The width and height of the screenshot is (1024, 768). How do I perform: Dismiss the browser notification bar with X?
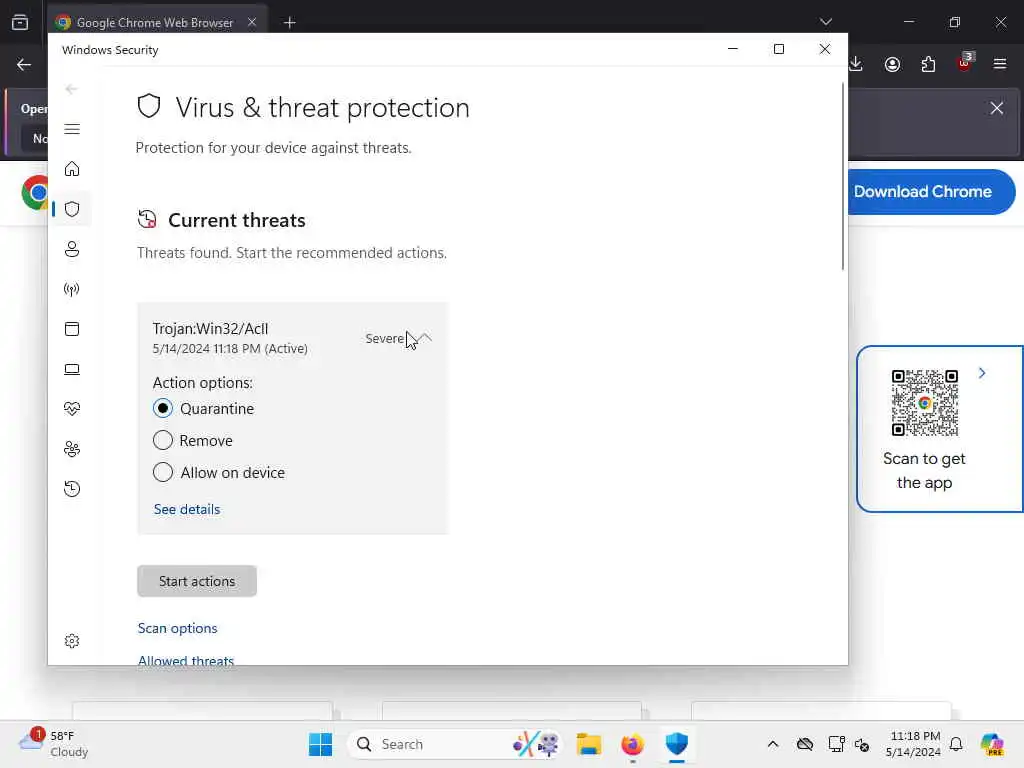coord(997,108)
